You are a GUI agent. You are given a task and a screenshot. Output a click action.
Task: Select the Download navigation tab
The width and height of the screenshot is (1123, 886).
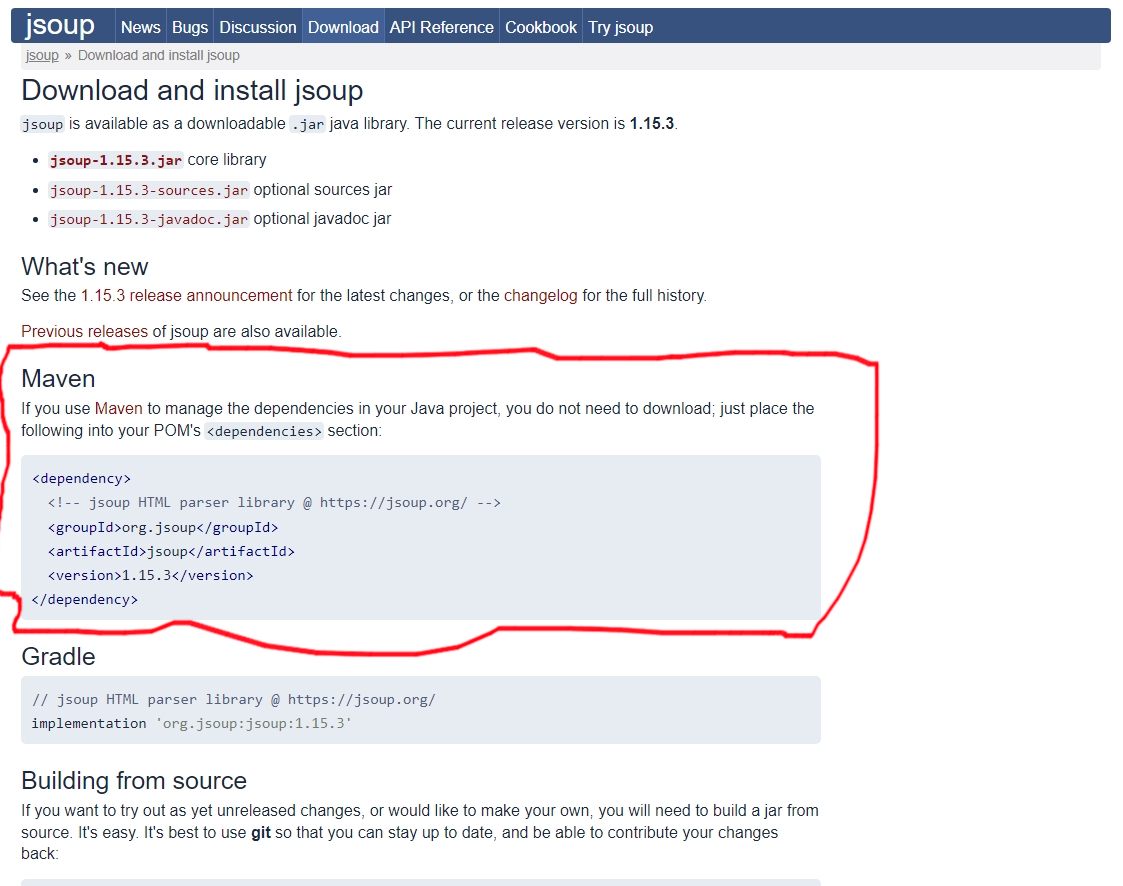343,27
